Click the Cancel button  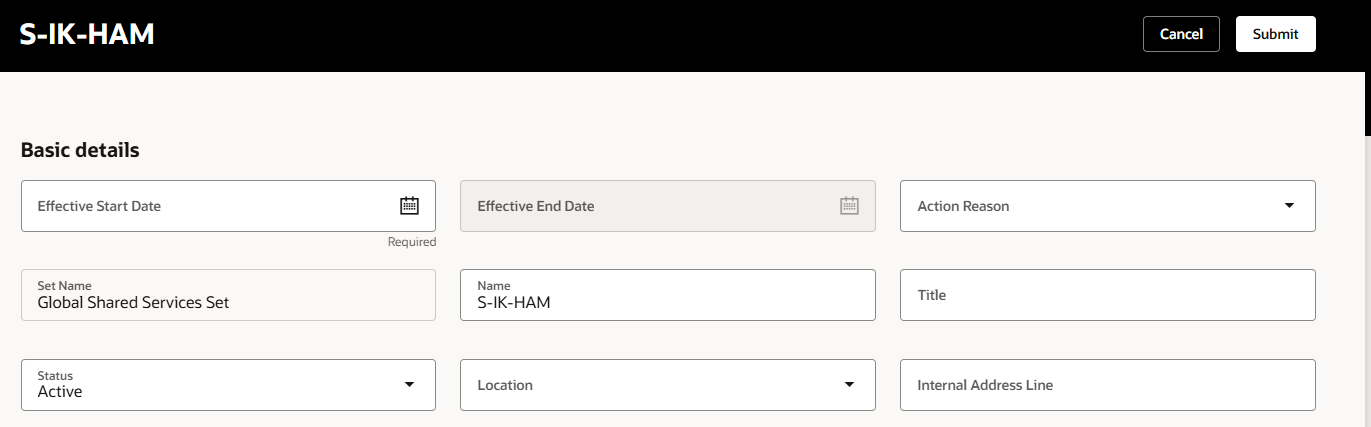(1181, 34)
